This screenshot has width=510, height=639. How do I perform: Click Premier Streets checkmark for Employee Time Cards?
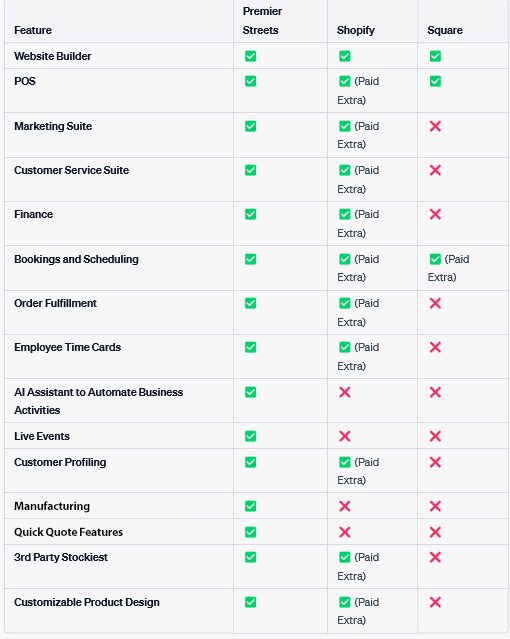(x=250, y=347)
